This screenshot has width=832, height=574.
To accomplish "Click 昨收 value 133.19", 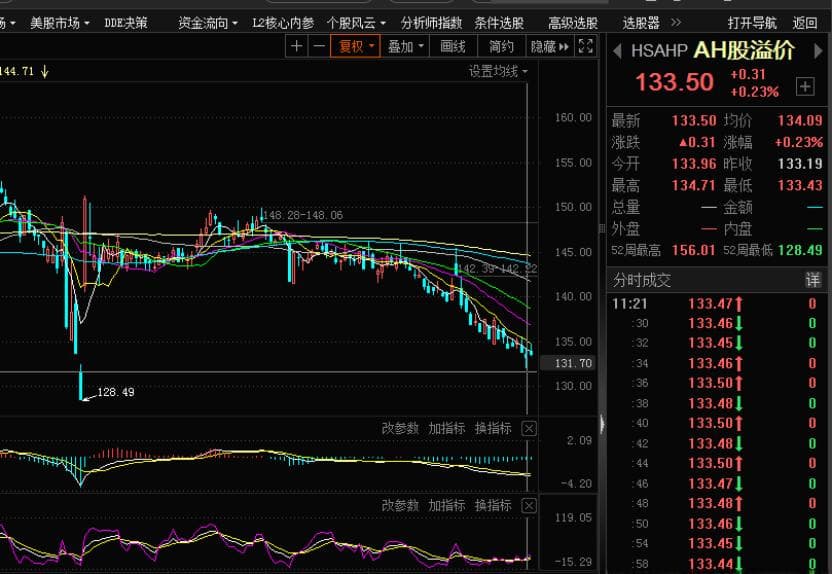I will (x=800, y=163).
